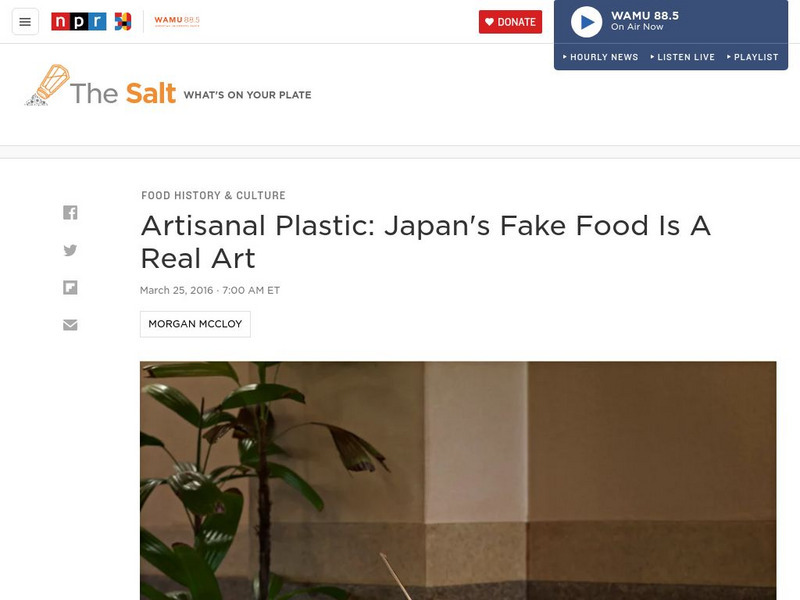This screenshot has width=800, height=600.
Task: Open author Morgan McCloy's page
Action: [x=195, y=324]
